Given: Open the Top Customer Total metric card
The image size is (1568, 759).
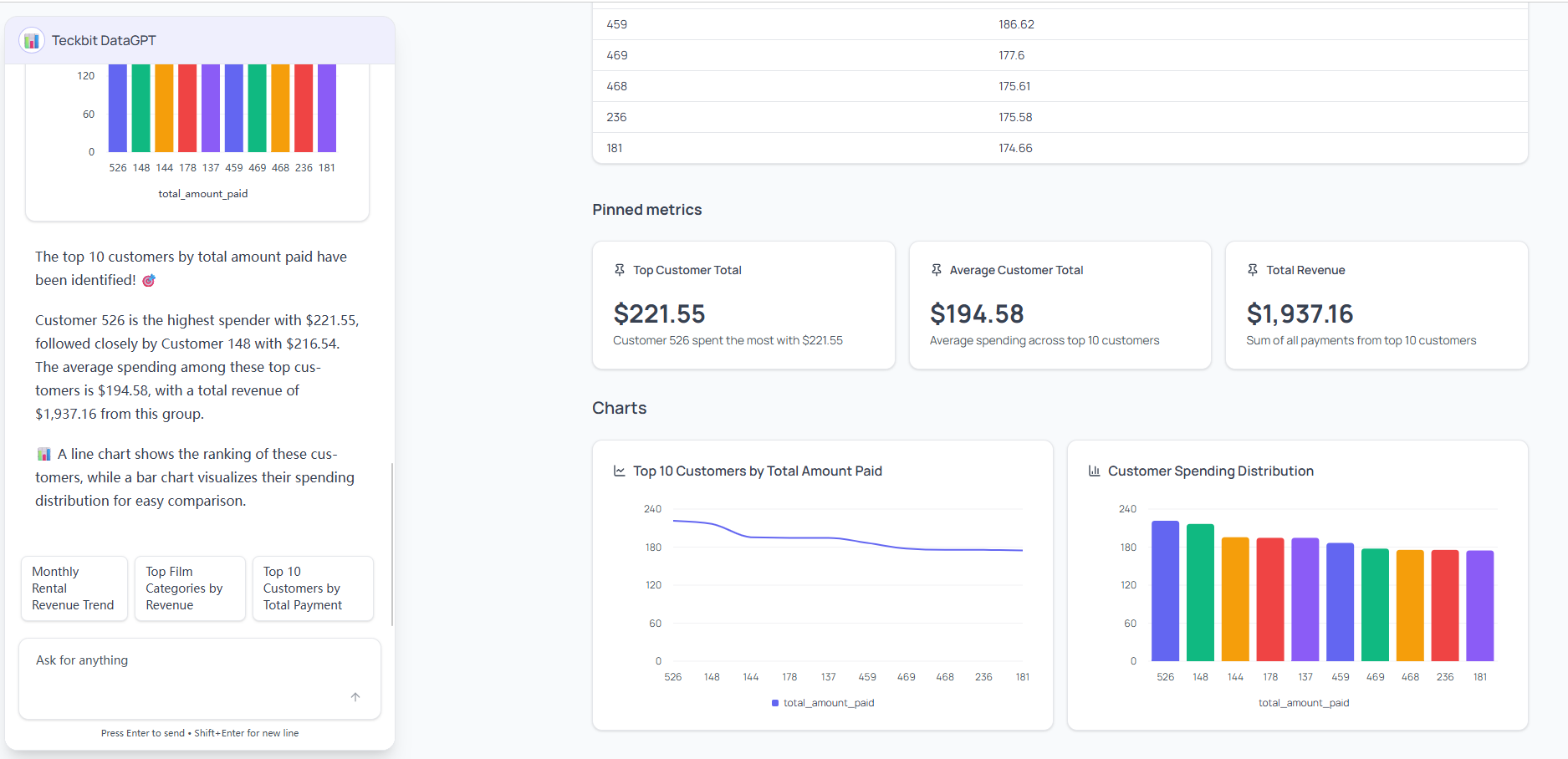Looking at the screenshot, I should click(x=743, y=305).
